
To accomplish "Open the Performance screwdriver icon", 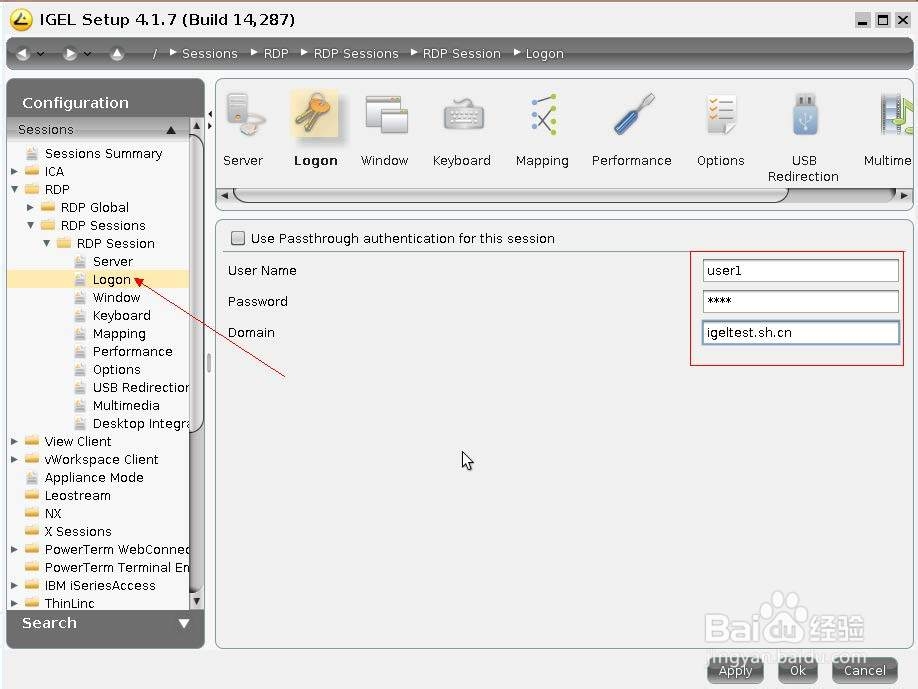I will coord(633,115).
